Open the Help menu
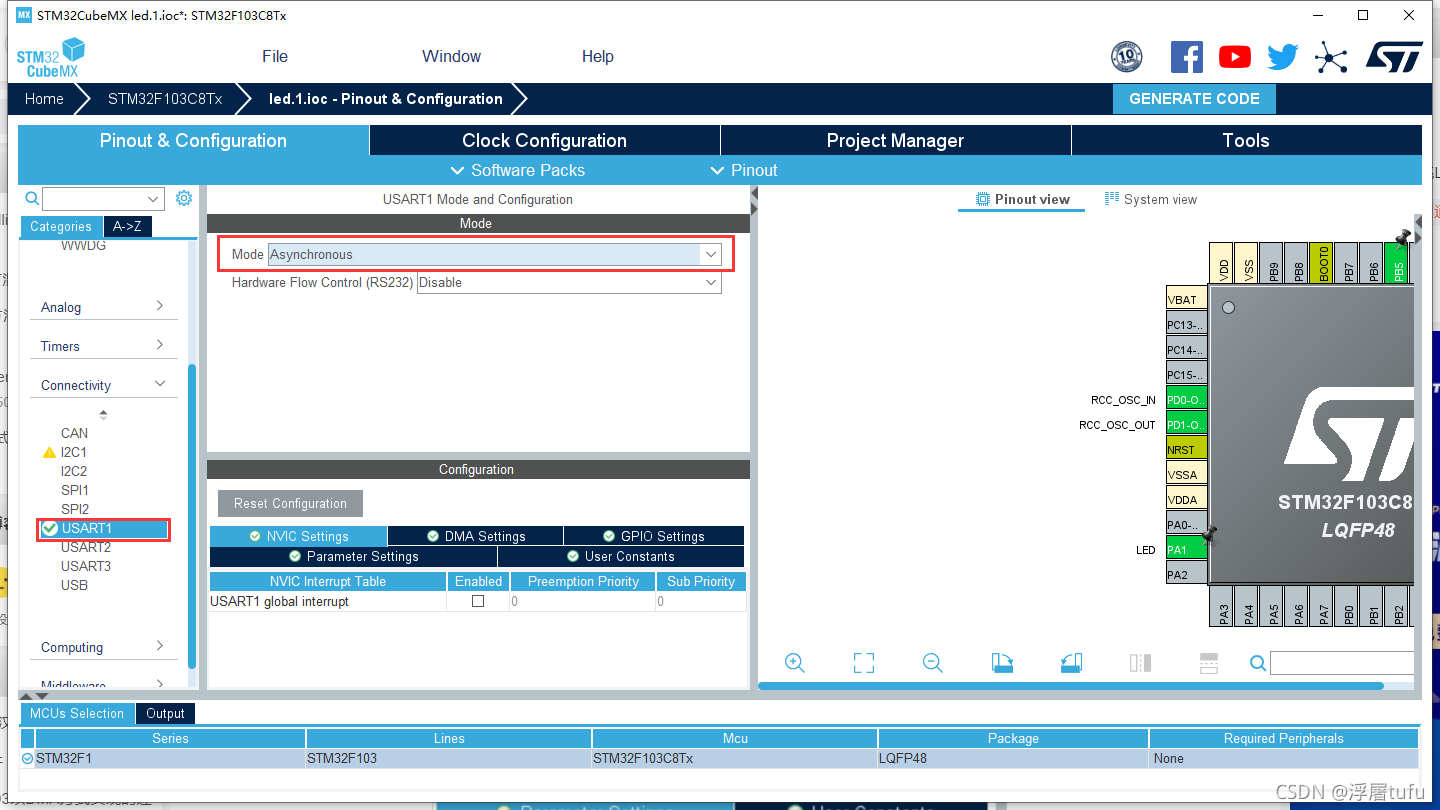The image size is (1440, 810). click(x=598, y=56)
